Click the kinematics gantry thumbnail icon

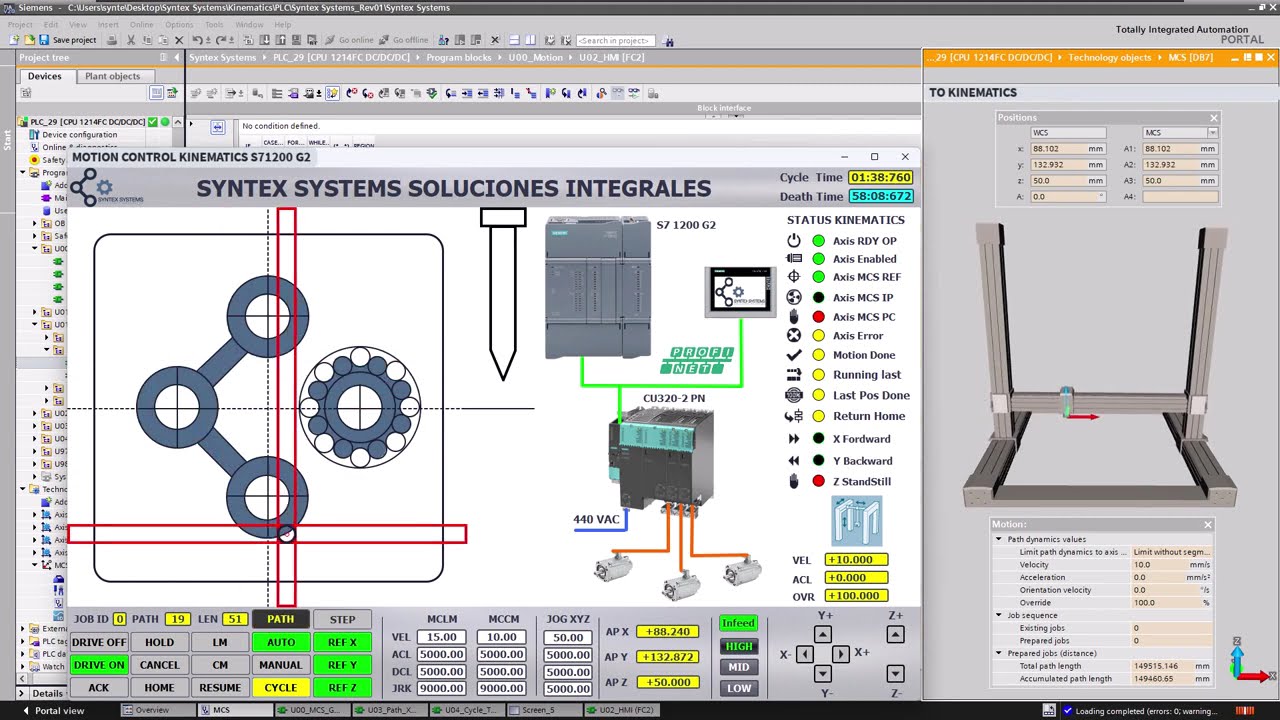pyautogui.click(x=857, y=521)
